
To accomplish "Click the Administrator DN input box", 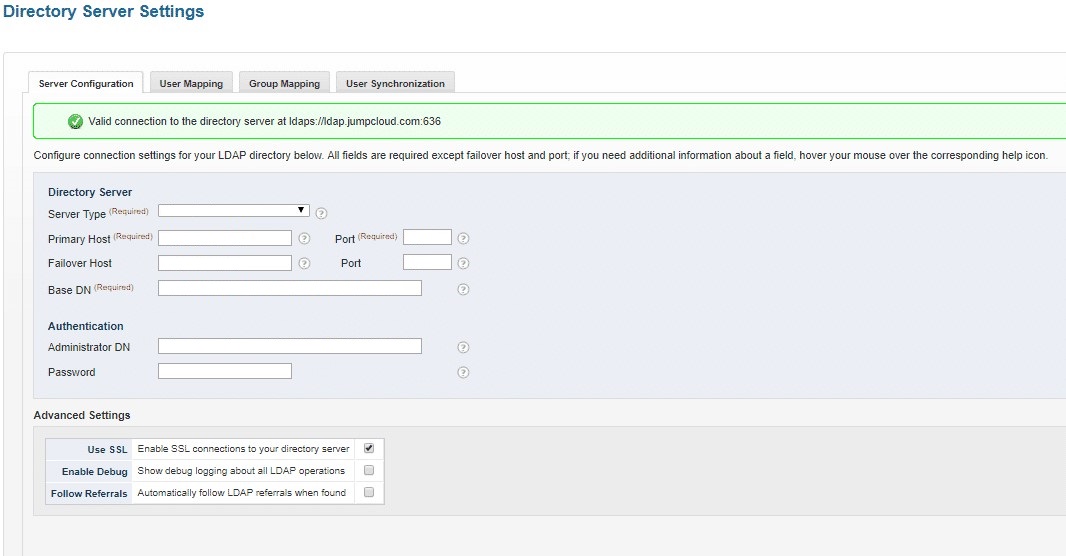I will point(290,346).
